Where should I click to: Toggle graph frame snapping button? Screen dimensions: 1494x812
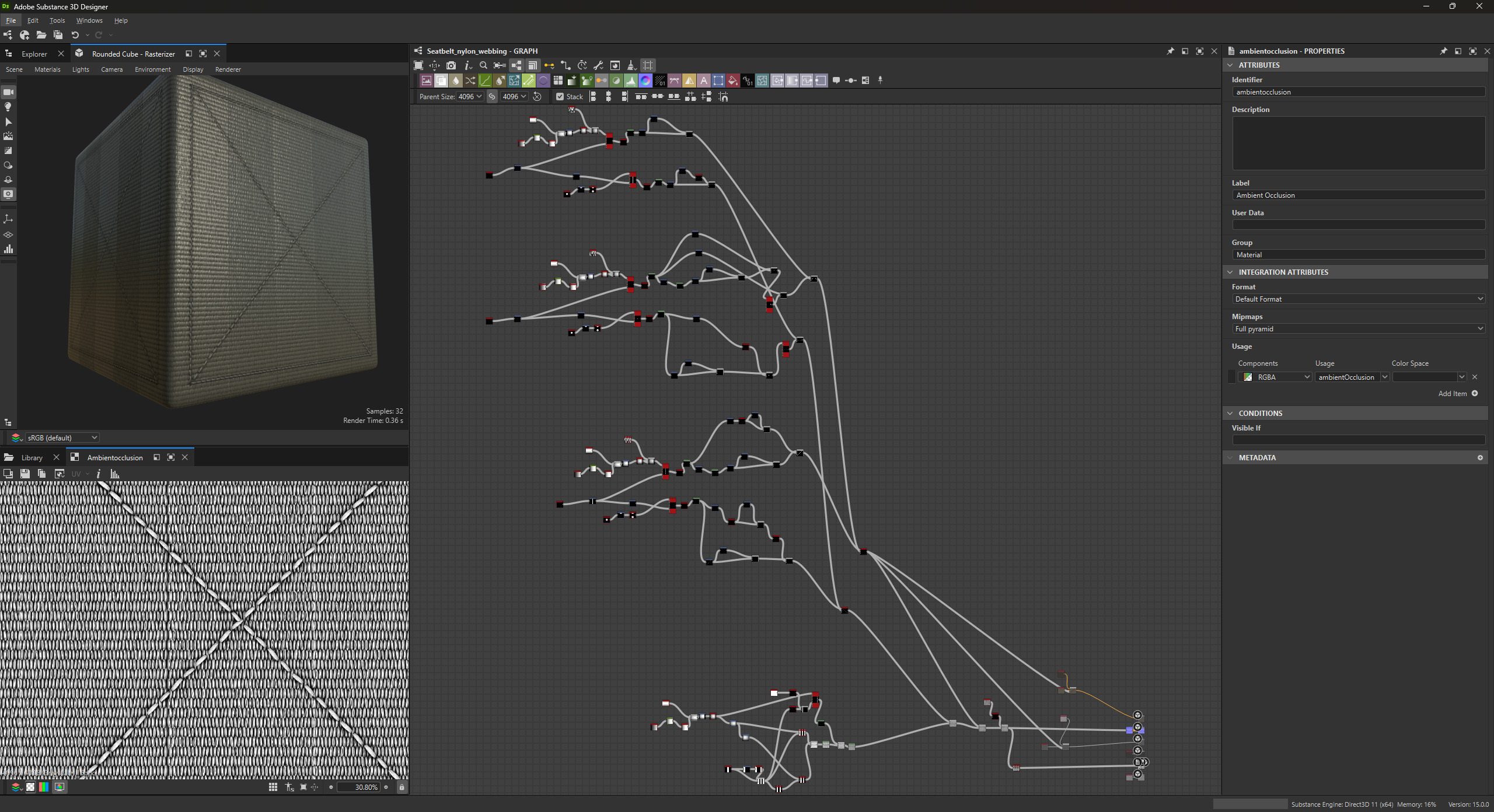(648, 65)
